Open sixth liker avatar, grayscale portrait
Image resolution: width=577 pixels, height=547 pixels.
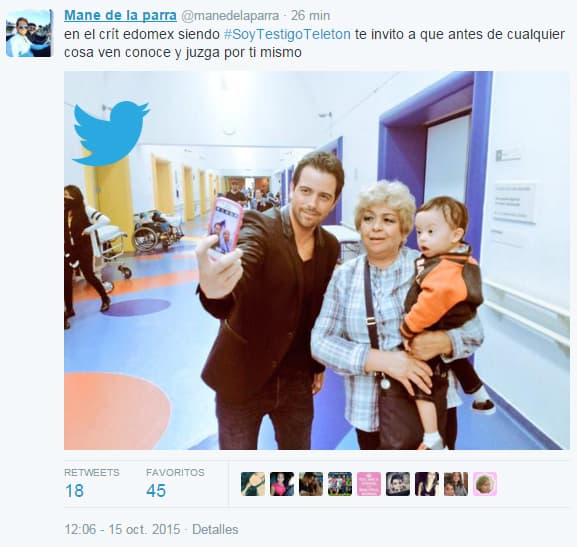[398, 484]
